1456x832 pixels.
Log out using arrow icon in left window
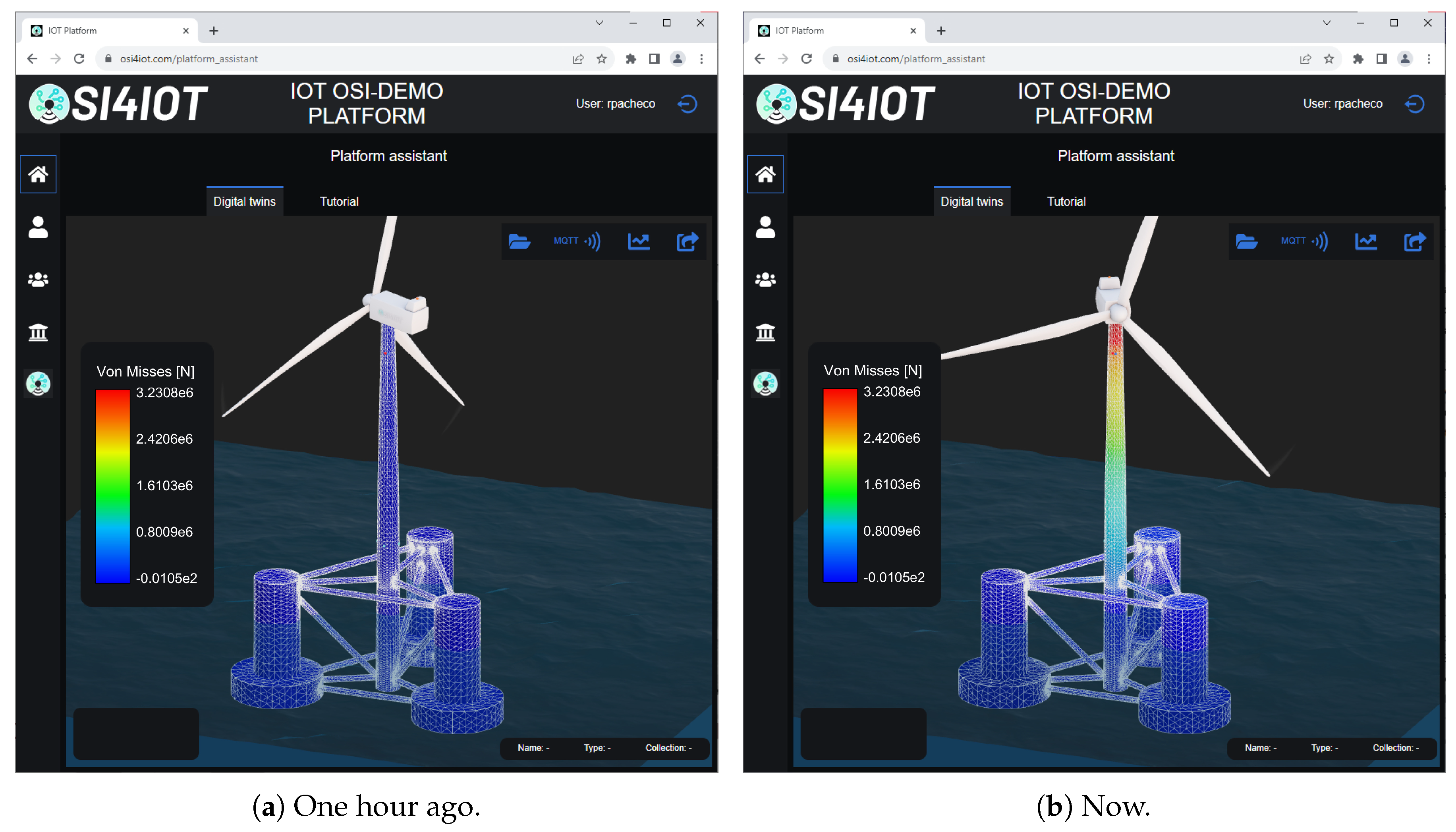click(x=687, y=104)
